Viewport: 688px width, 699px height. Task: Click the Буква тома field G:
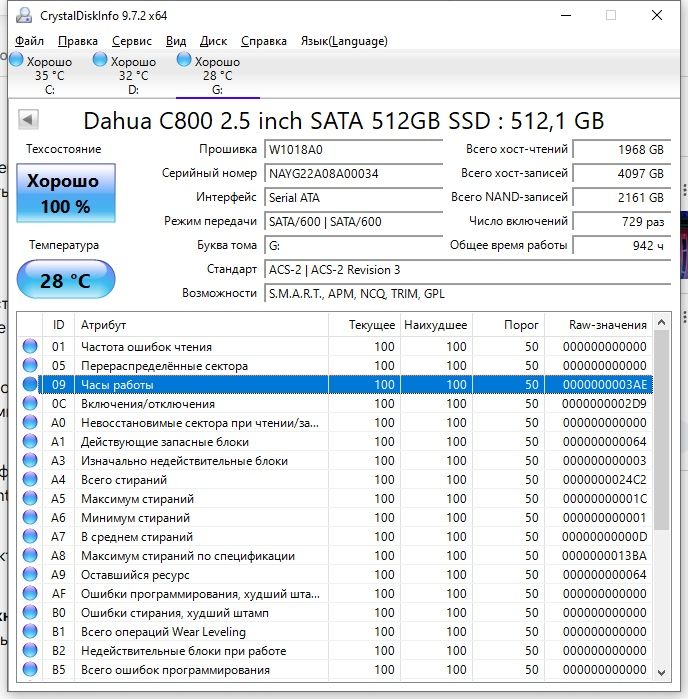pos(353,246)
